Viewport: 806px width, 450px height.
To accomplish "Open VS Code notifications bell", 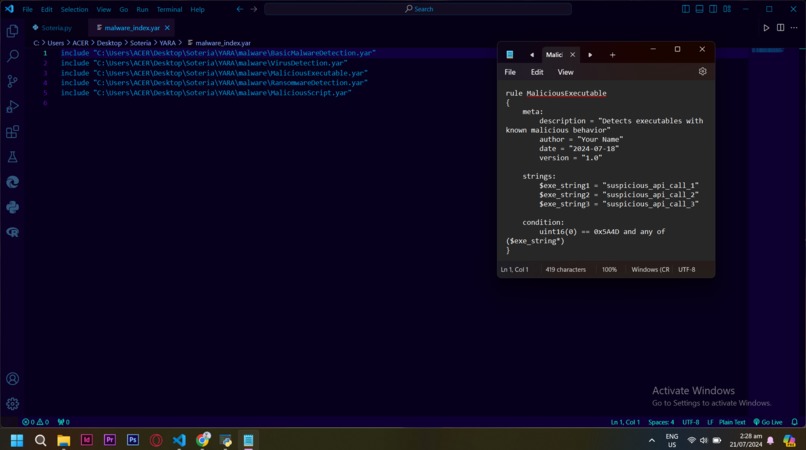I will click(794, 422).
